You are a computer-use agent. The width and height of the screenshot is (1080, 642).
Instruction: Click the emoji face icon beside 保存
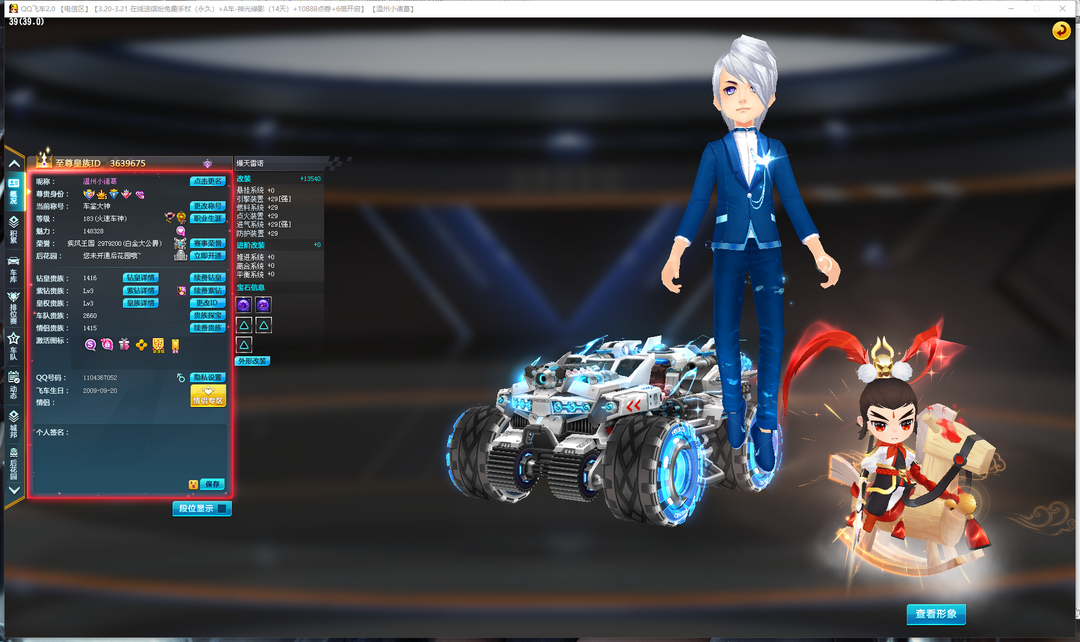coord(194,484)
